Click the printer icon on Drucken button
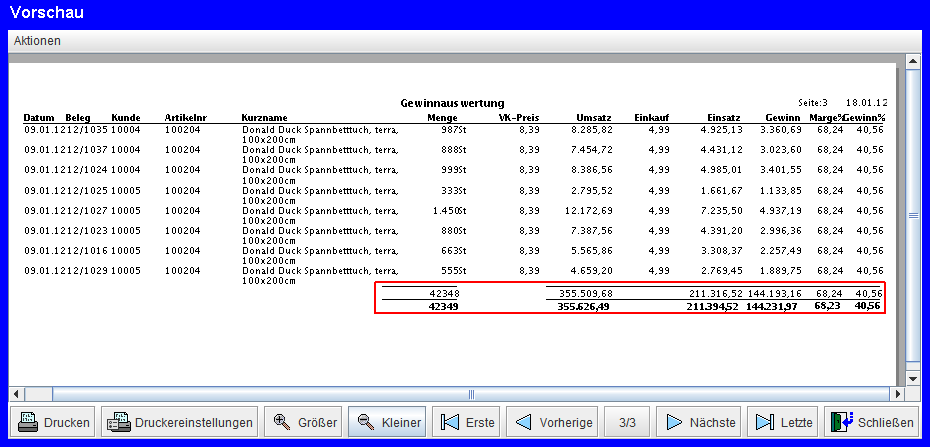Screen dimensions: 930x447 click(28, 423)
